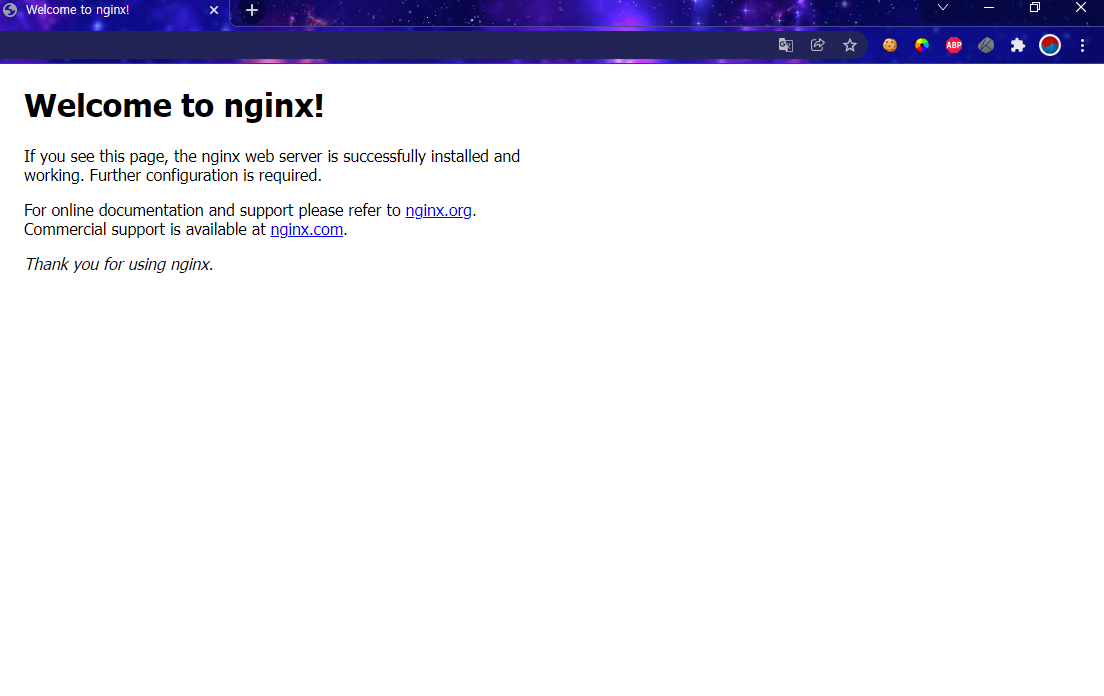
Task: Close the browser window
Action: click(x=1081, y=7)
